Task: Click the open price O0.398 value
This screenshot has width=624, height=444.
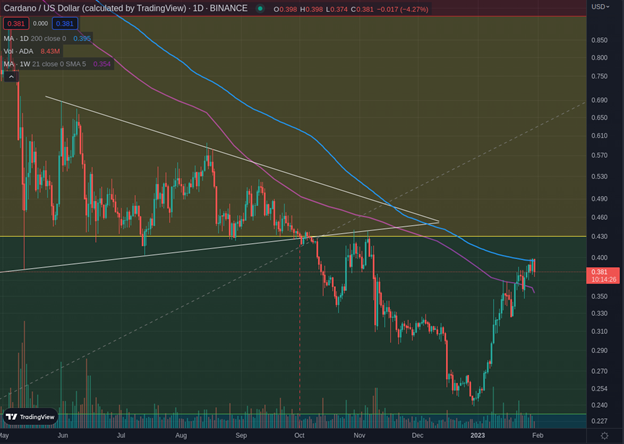Action: (285, 9)
